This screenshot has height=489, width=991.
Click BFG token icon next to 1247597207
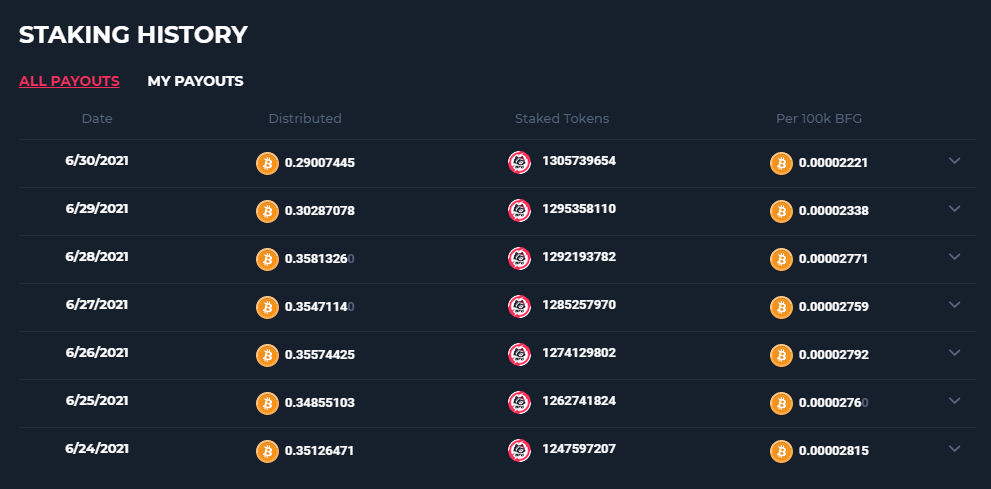point(520,450)
